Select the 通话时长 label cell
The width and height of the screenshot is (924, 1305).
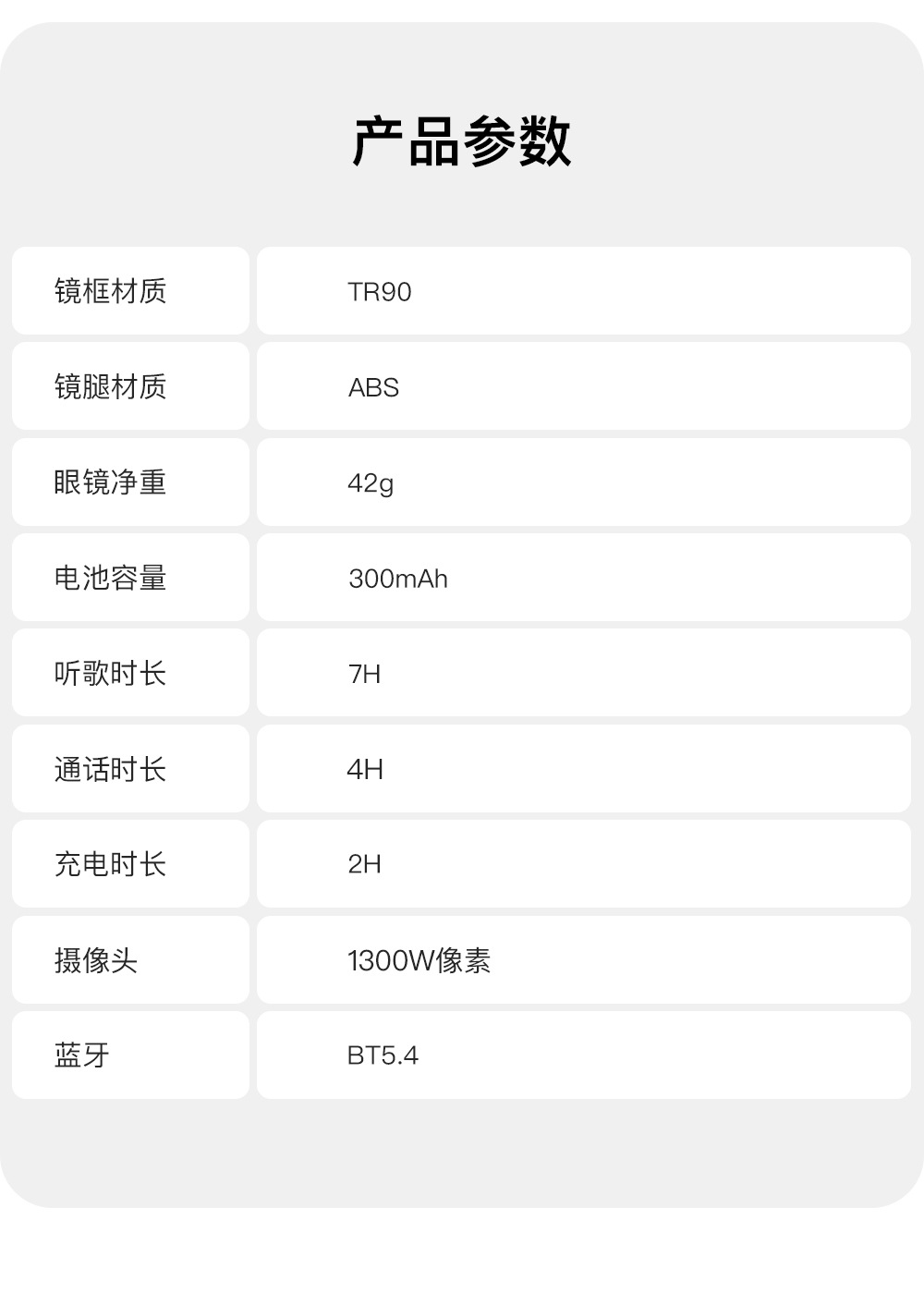click(x=130, y=768)
